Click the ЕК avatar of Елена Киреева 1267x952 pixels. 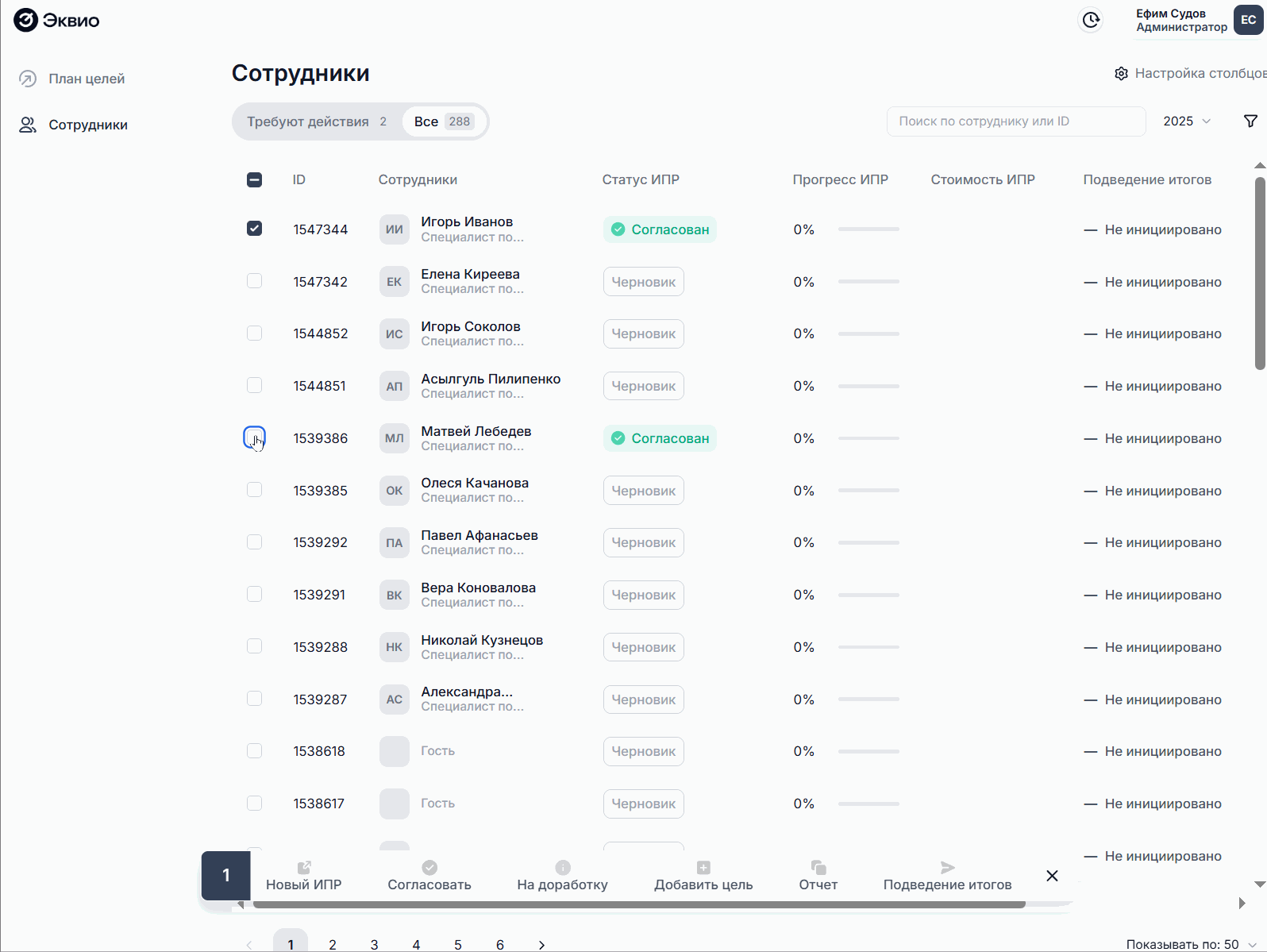(x=395, y=282)
